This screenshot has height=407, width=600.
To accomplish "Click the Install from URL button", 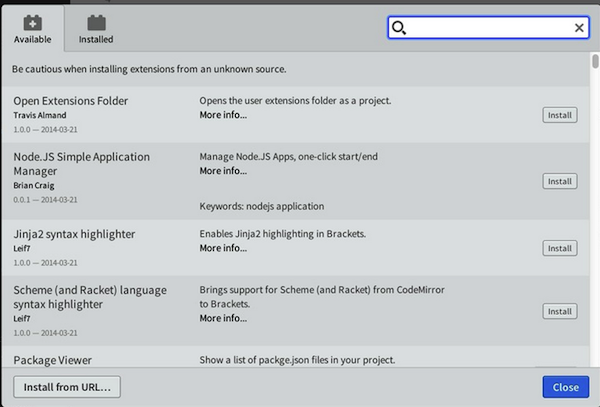I will (x=67, y=387).
